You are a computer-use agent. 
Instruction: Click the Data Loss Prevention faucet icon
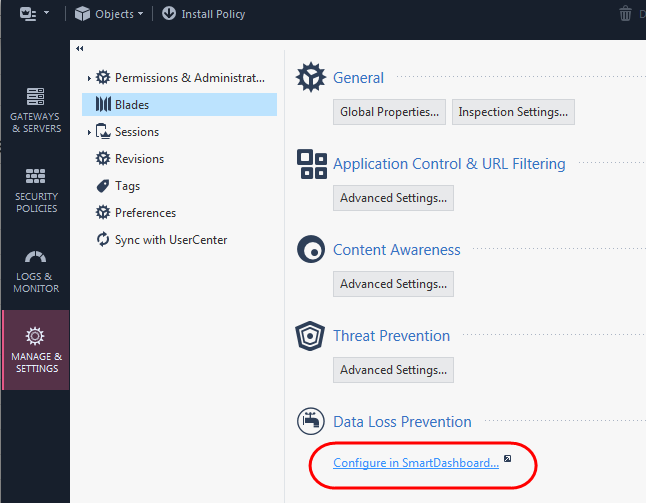311,421
